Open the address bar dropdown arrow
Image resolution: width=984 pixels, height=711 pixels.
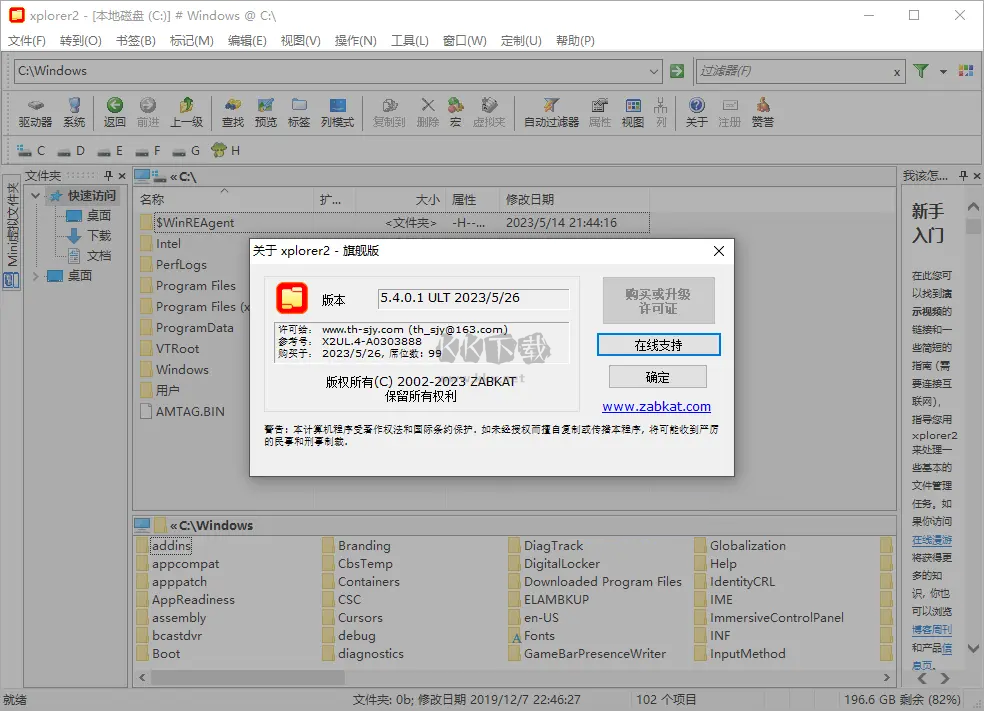pos(654,71)
